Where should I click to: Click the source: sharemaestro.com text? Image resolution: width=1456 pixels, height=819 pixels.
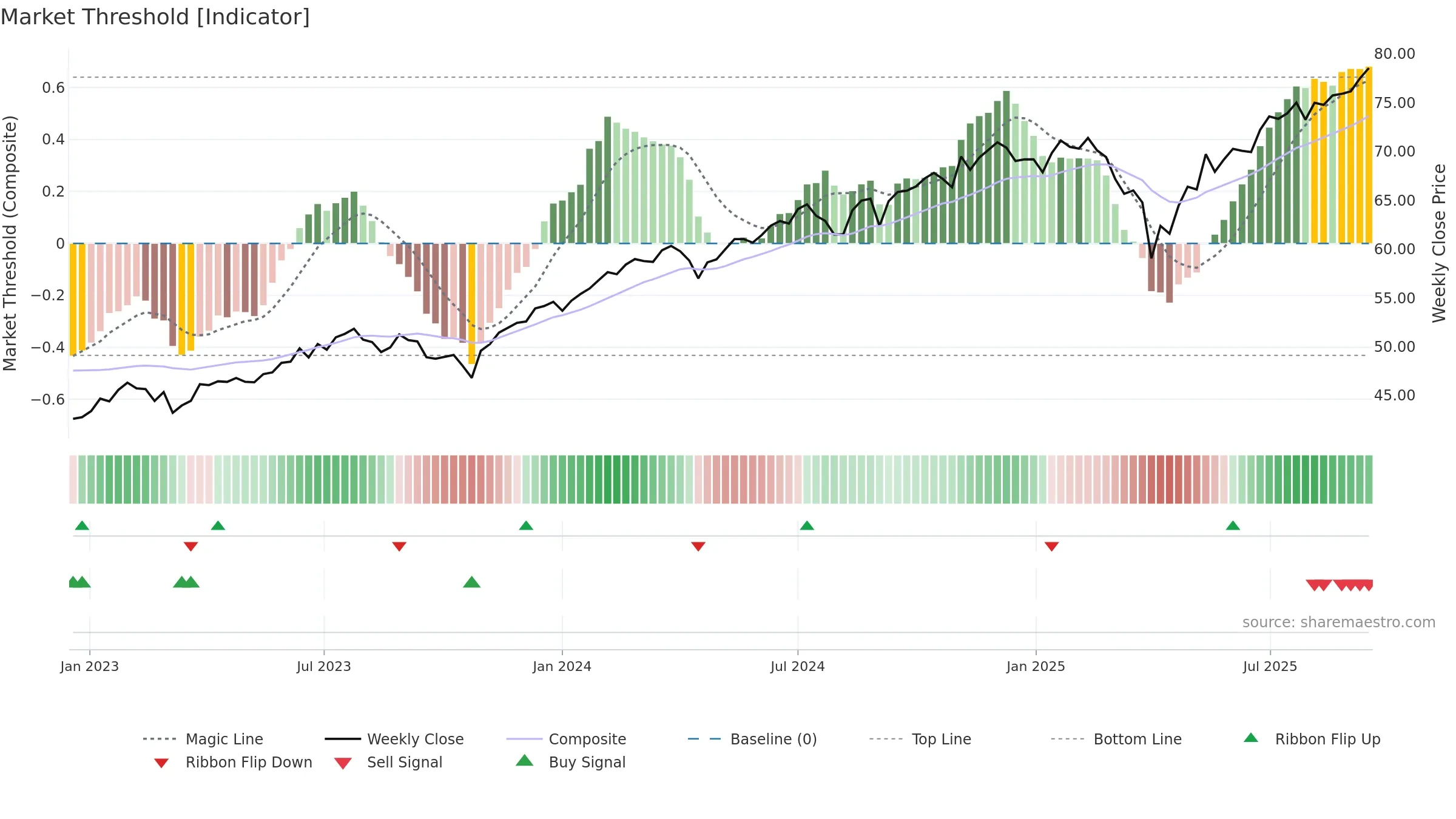[x=1339, y=622]
